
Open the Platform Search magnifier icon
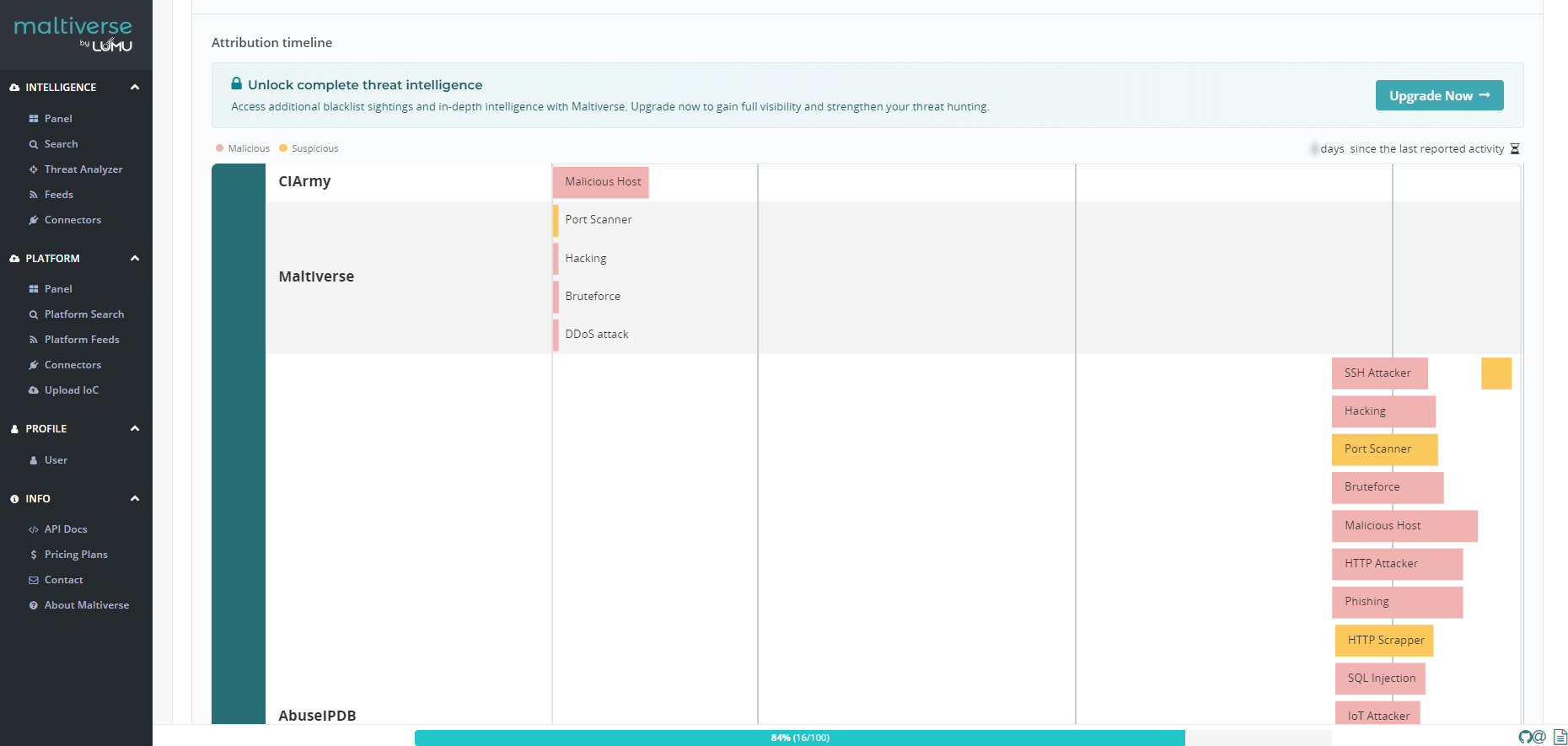click(x=34, y=314)
